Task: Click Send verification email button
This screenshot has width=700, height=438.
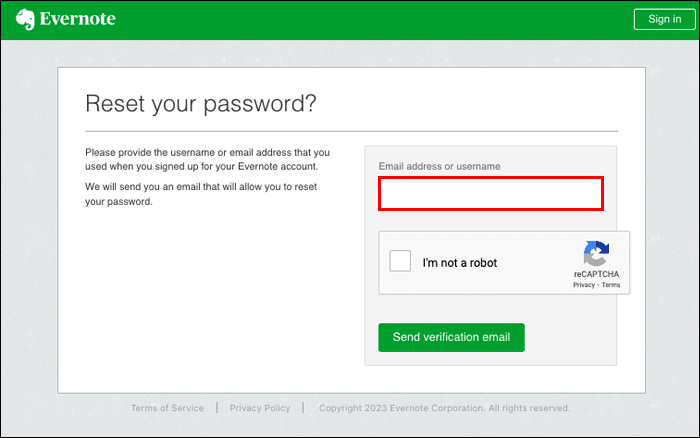Action: click(451, 337)
